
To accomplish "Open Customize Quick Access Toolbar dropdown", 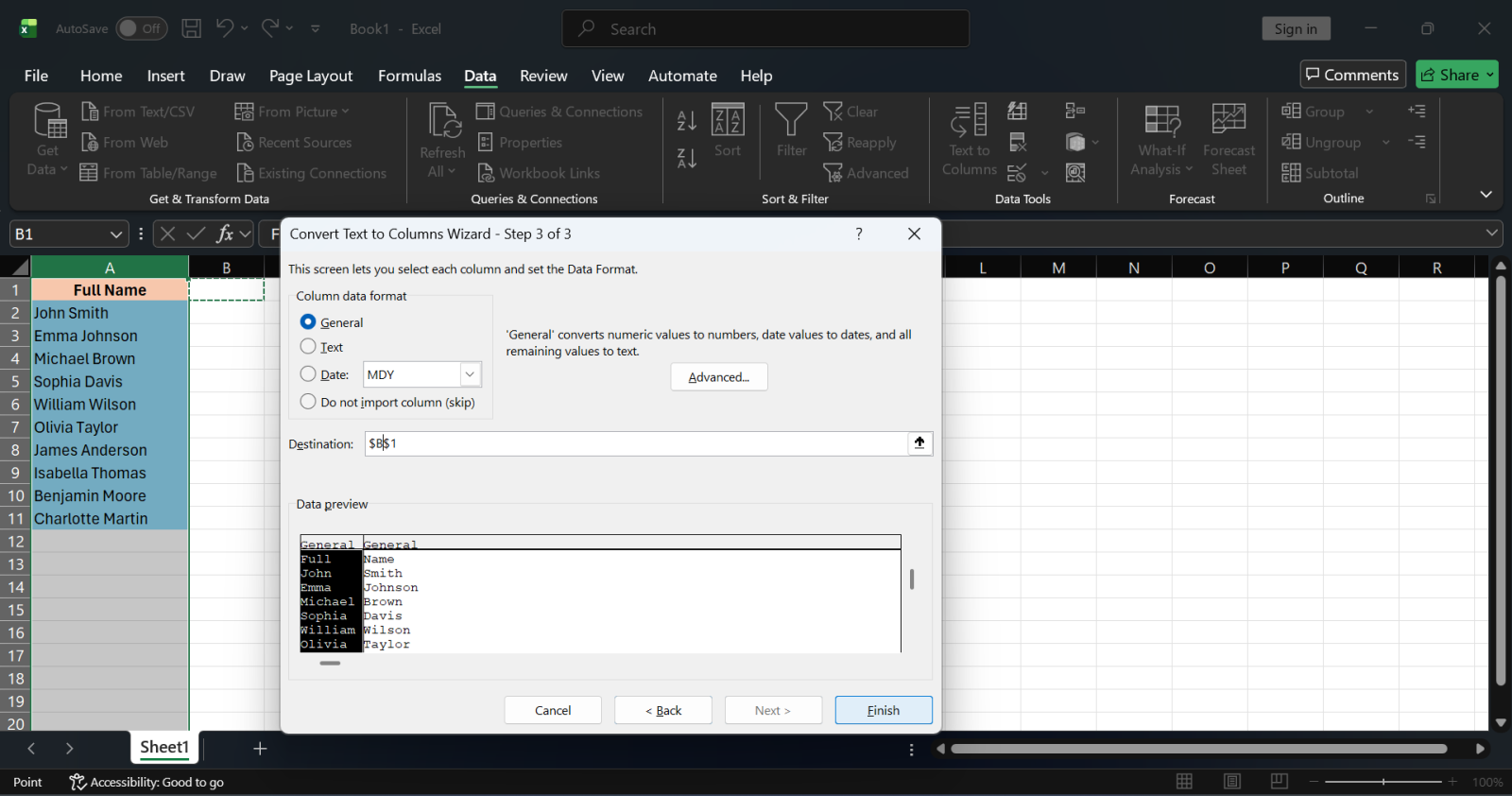I will click(x=316, y=28).
